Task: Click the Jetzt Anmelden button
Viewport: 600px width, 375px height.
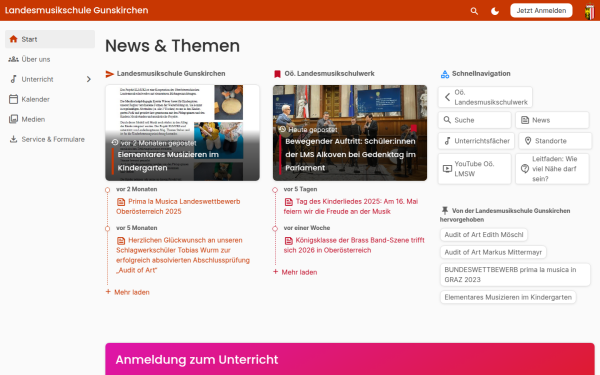Action: 541,10
